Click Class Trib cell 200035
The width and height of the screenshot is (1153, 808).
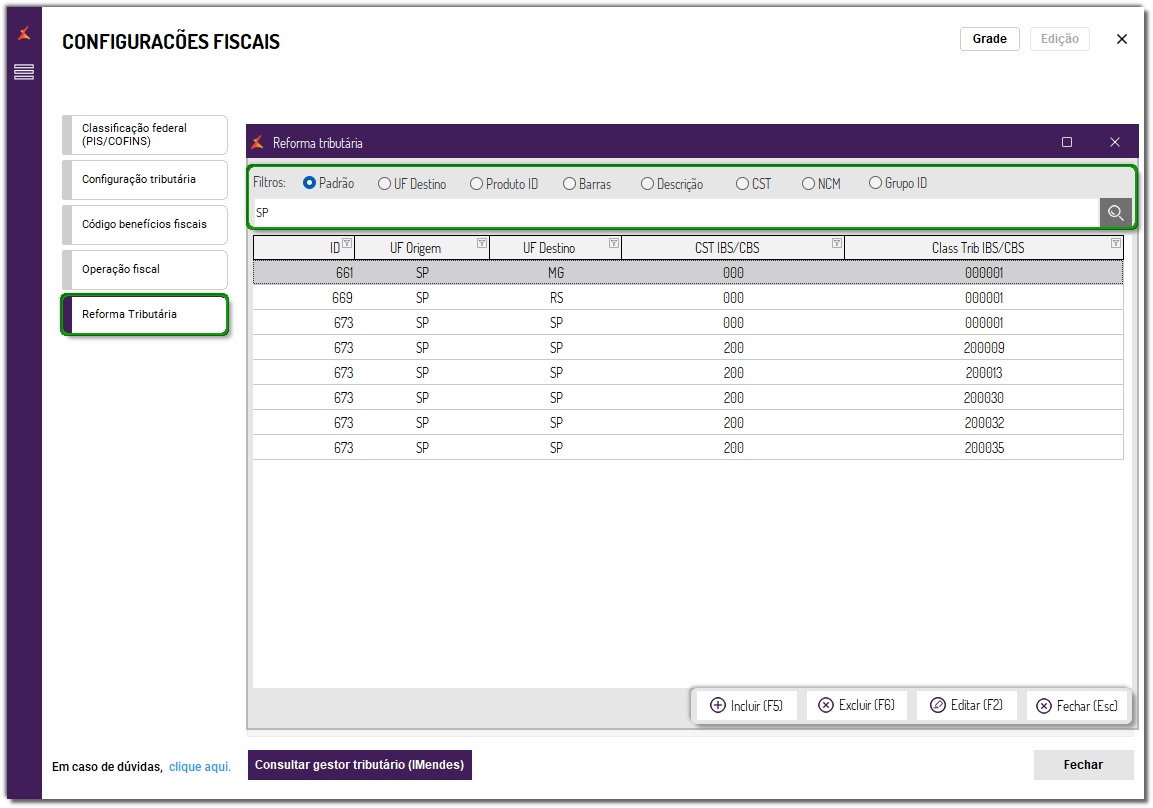(x=984, y=448)
